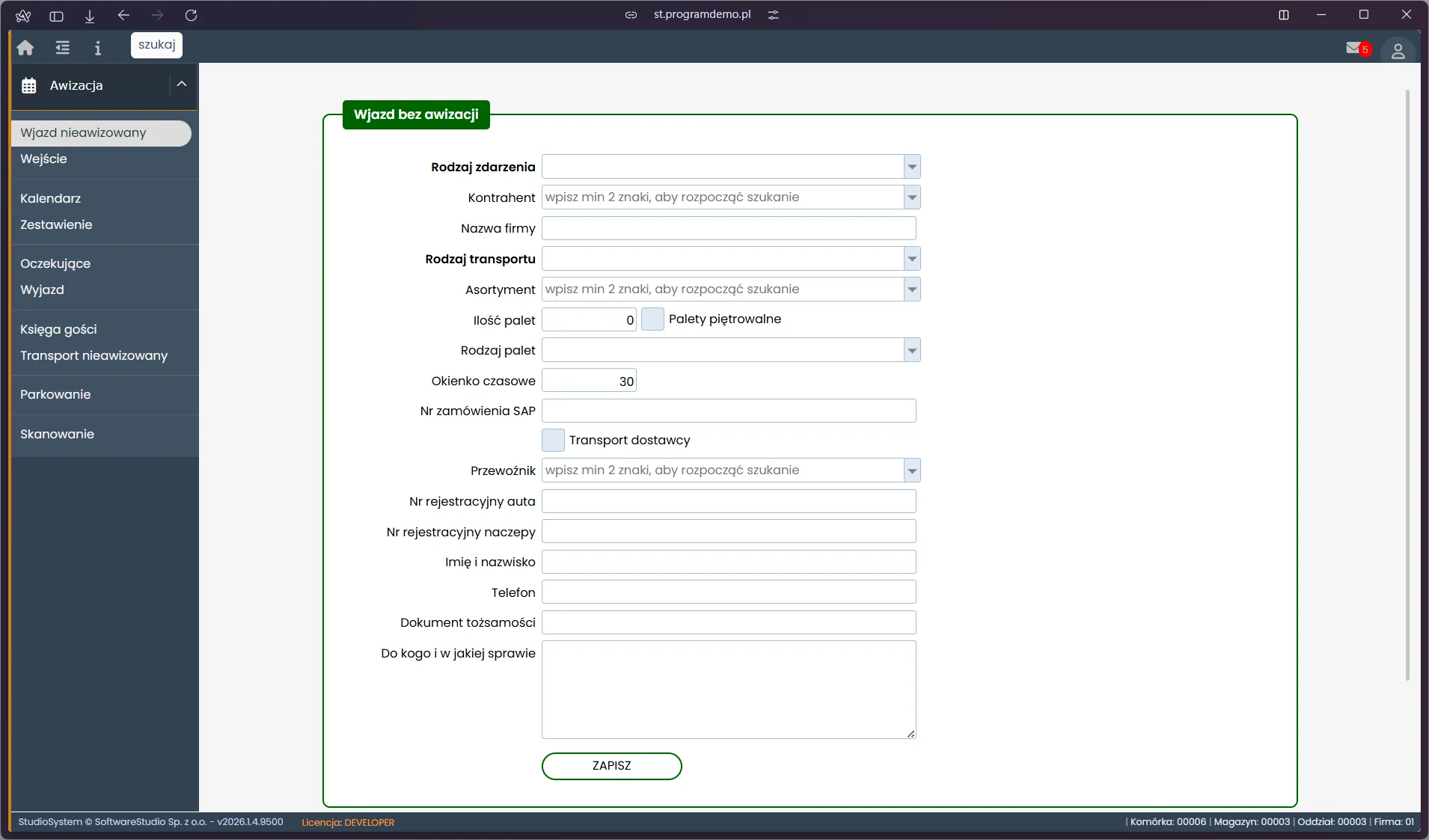The height and width of the screenshot is (840, 1429).
Task: Open browser site settings tuner icon
Action: [774, 15]
